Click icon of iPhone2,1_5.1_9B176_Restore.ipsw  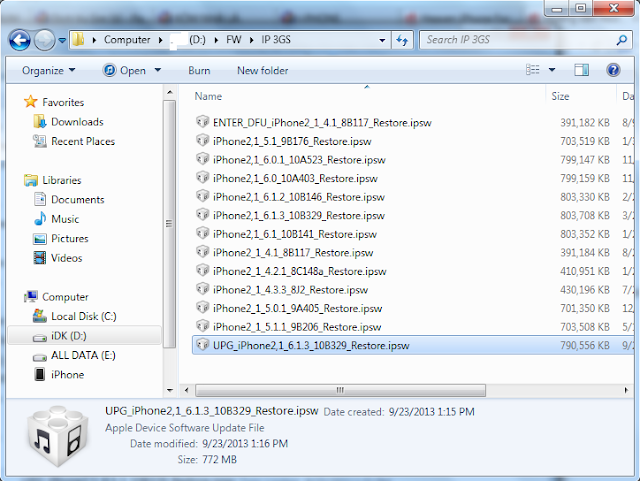coord(202,141)
